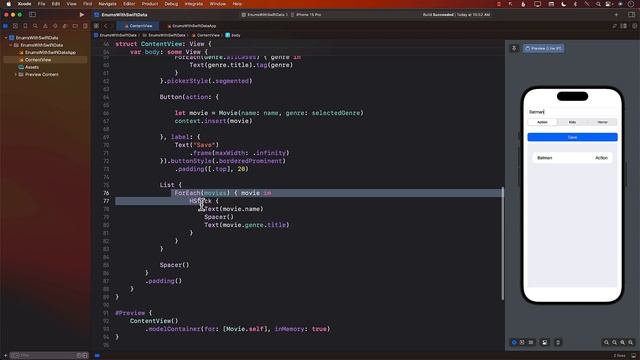This screenshot has width=640, height=360.
Task: Open the Debug menu
Action: (x=171, y=4)
